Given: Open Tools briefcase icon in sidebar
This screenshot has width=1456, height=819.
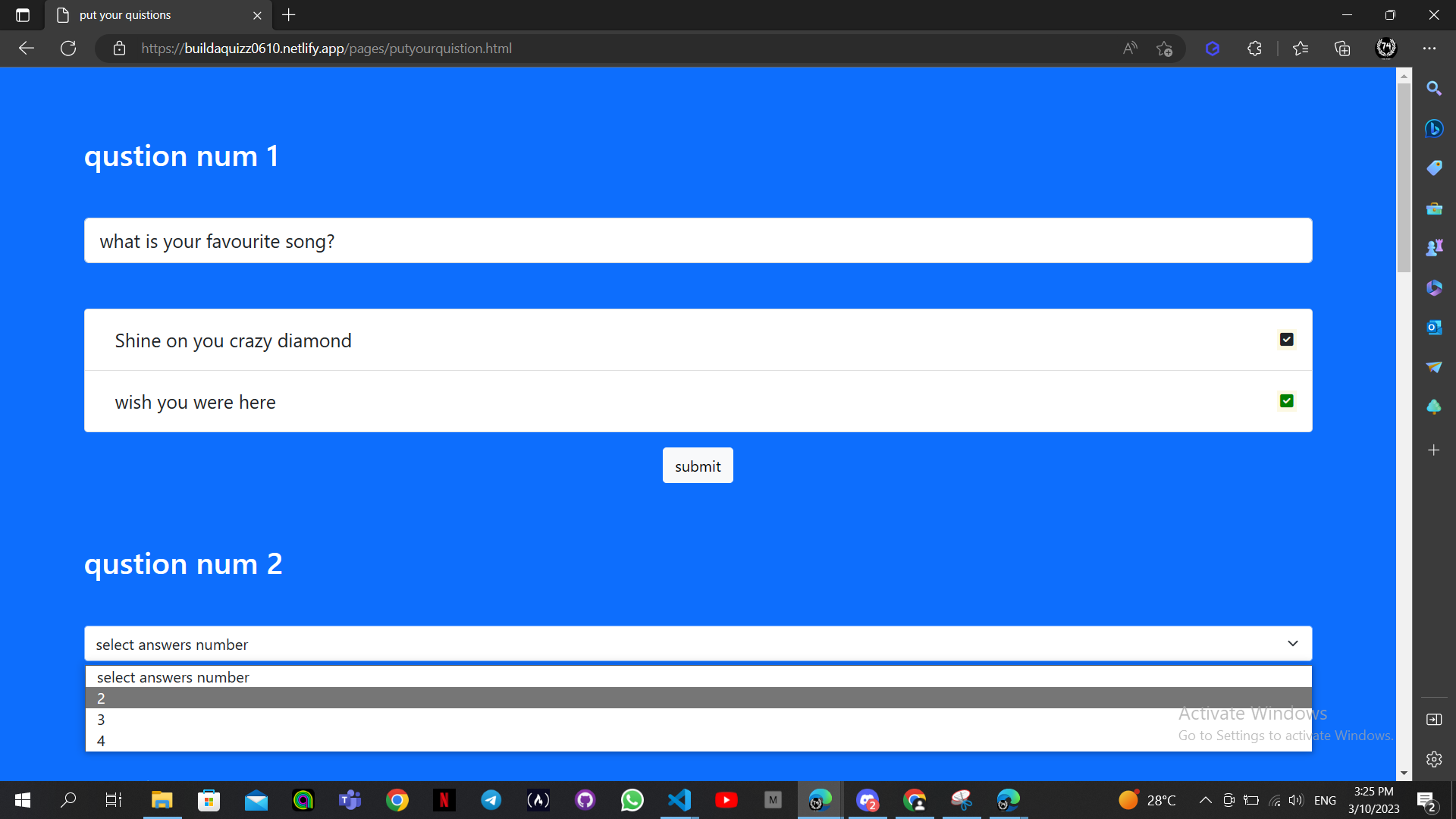Looking at the screenshot, I should pyautogui.click(x=1434, y=208).
